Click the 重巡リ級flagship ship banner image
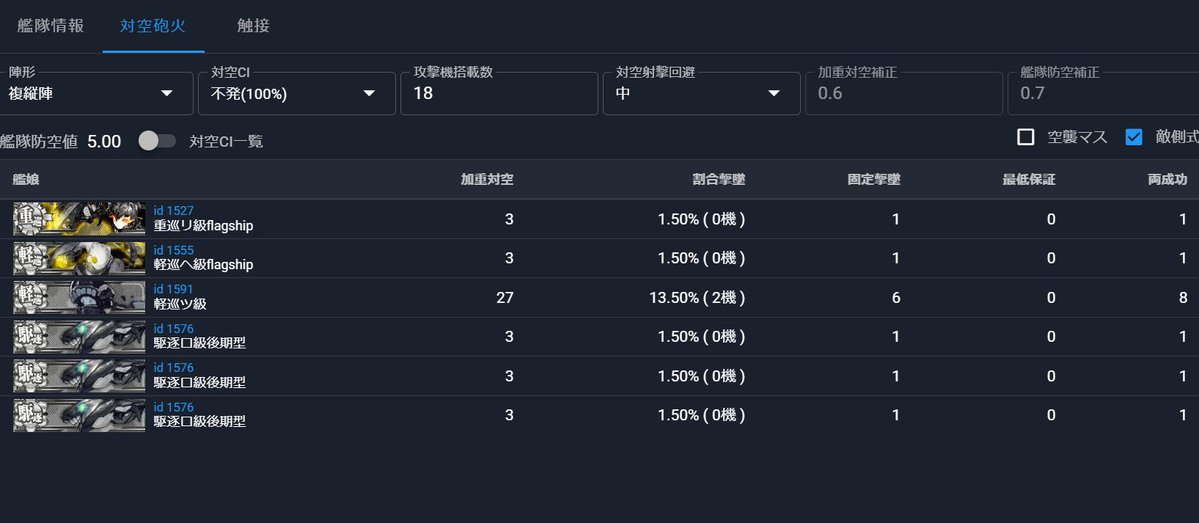 pyautogui.click(x=79, y=219)
